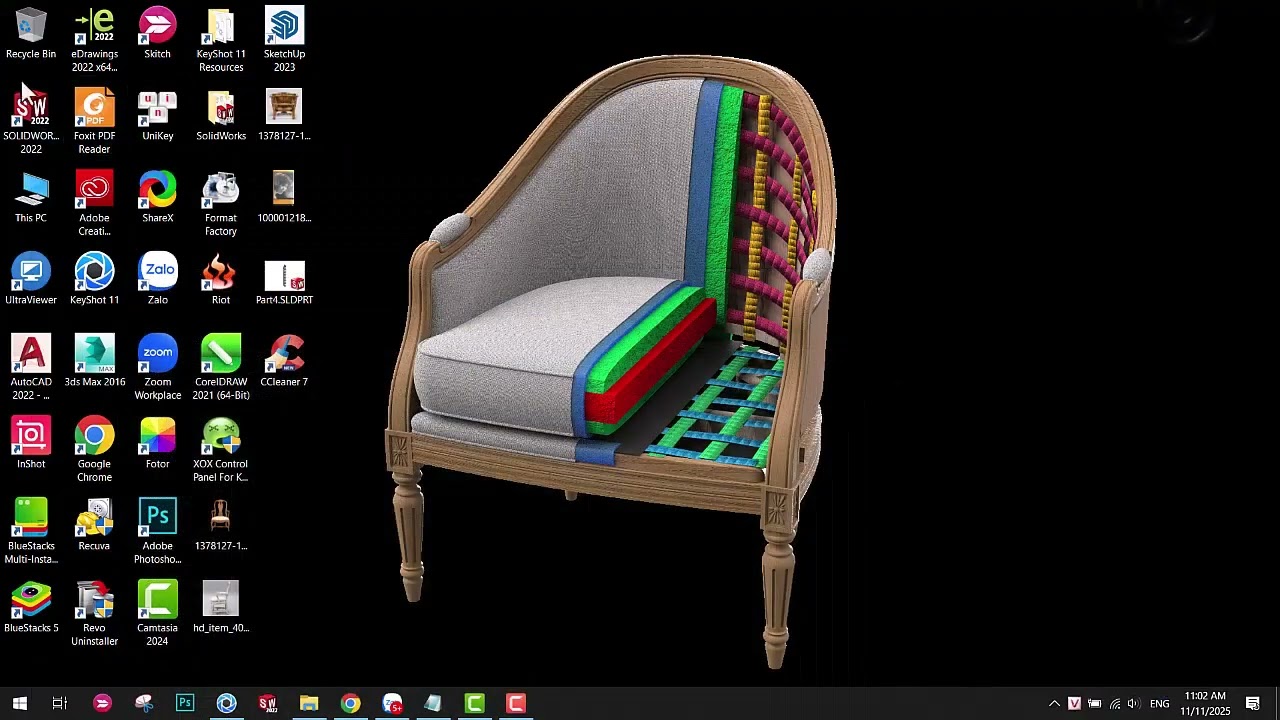1280x720 pixels.
Task: Select KeyShot 11 desktop shortcut
Action: coord(94,280)
